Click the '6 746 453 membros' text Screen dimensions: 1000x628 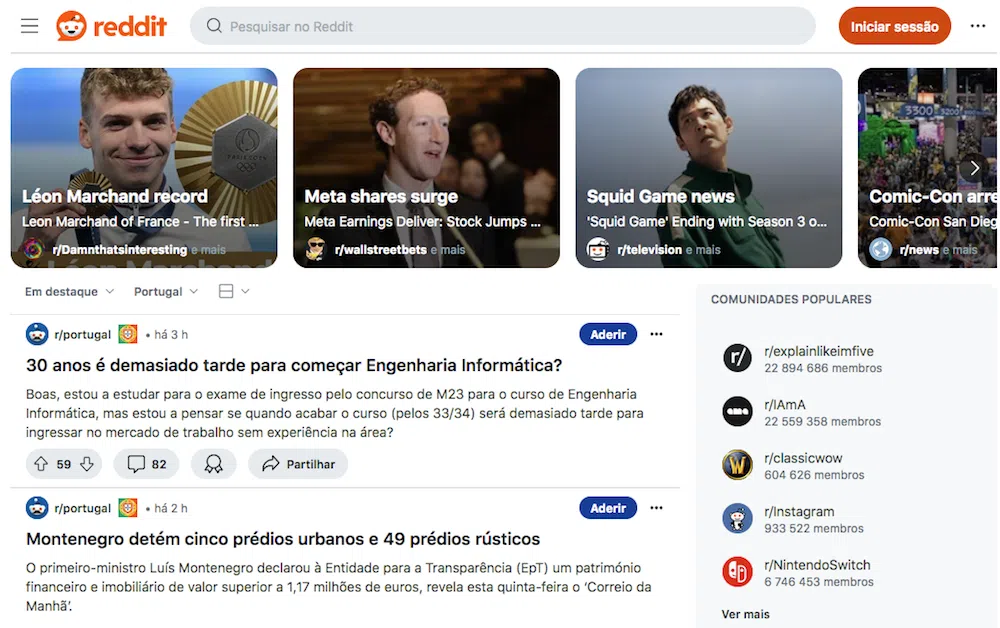(819, 582)
